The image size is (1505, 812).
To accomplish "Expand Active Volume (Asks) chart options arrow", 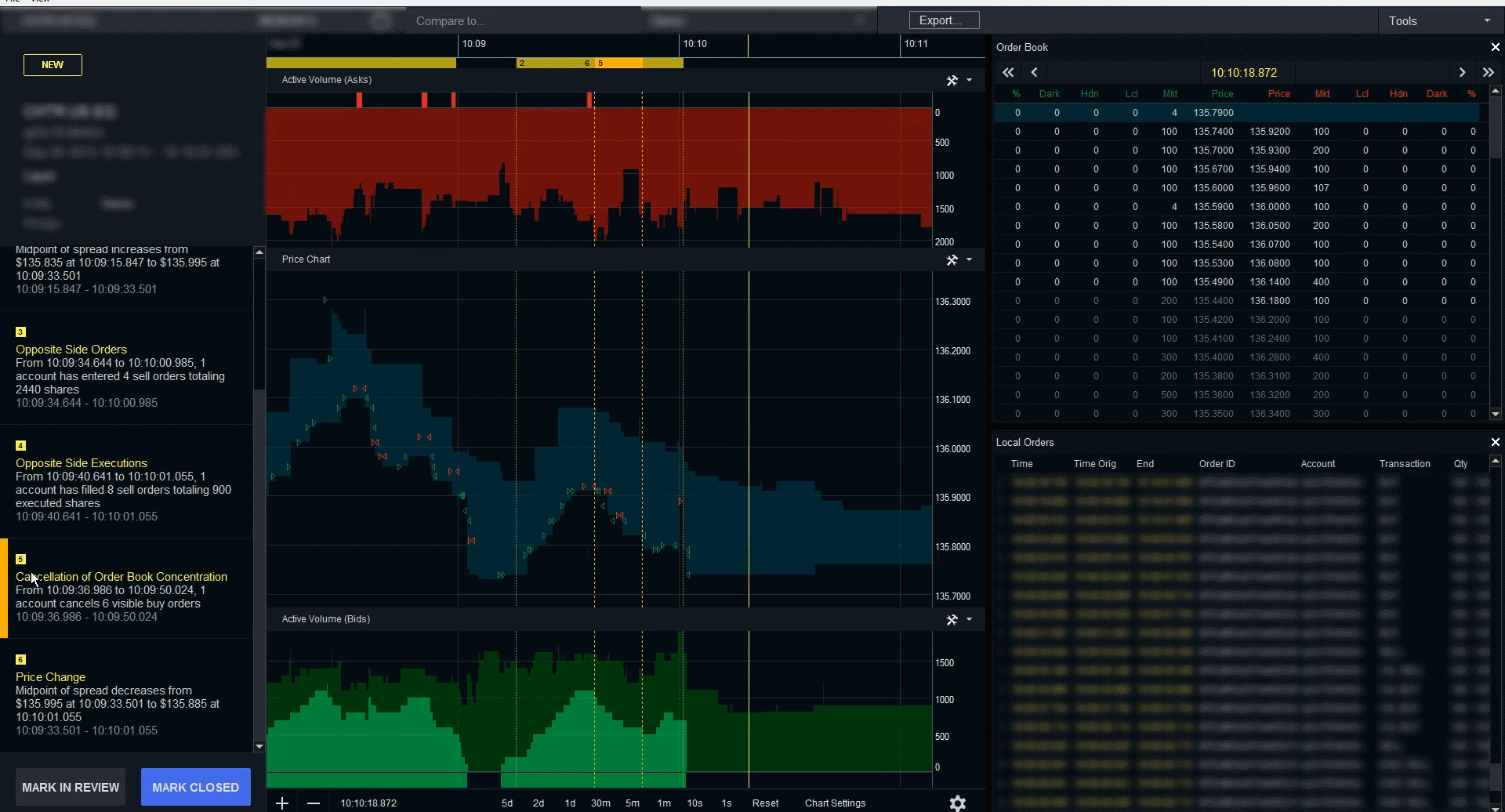I will tap(970, 80).
